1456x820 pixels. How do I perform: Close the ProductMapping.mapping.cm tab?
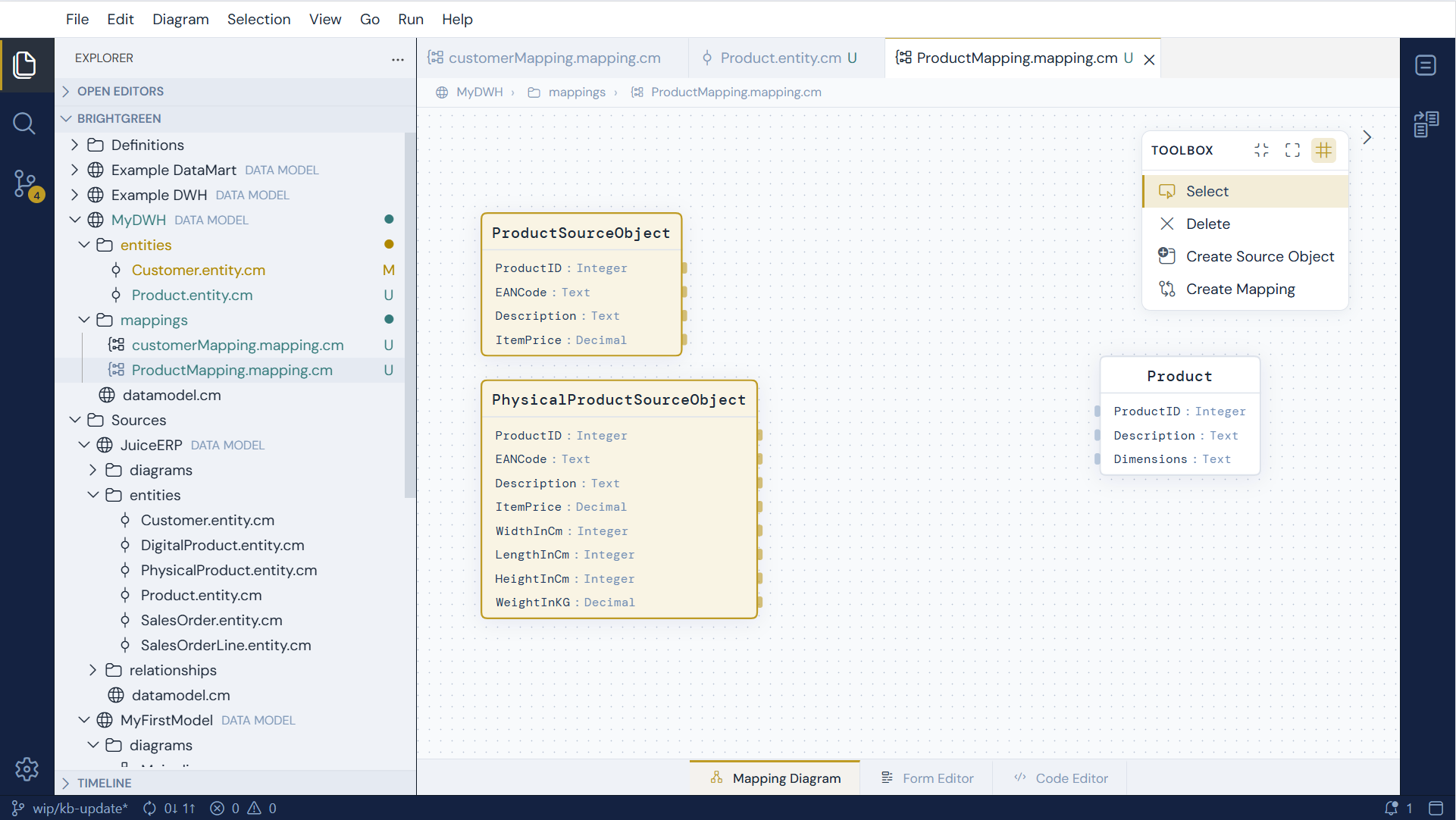click(1149, 59)
